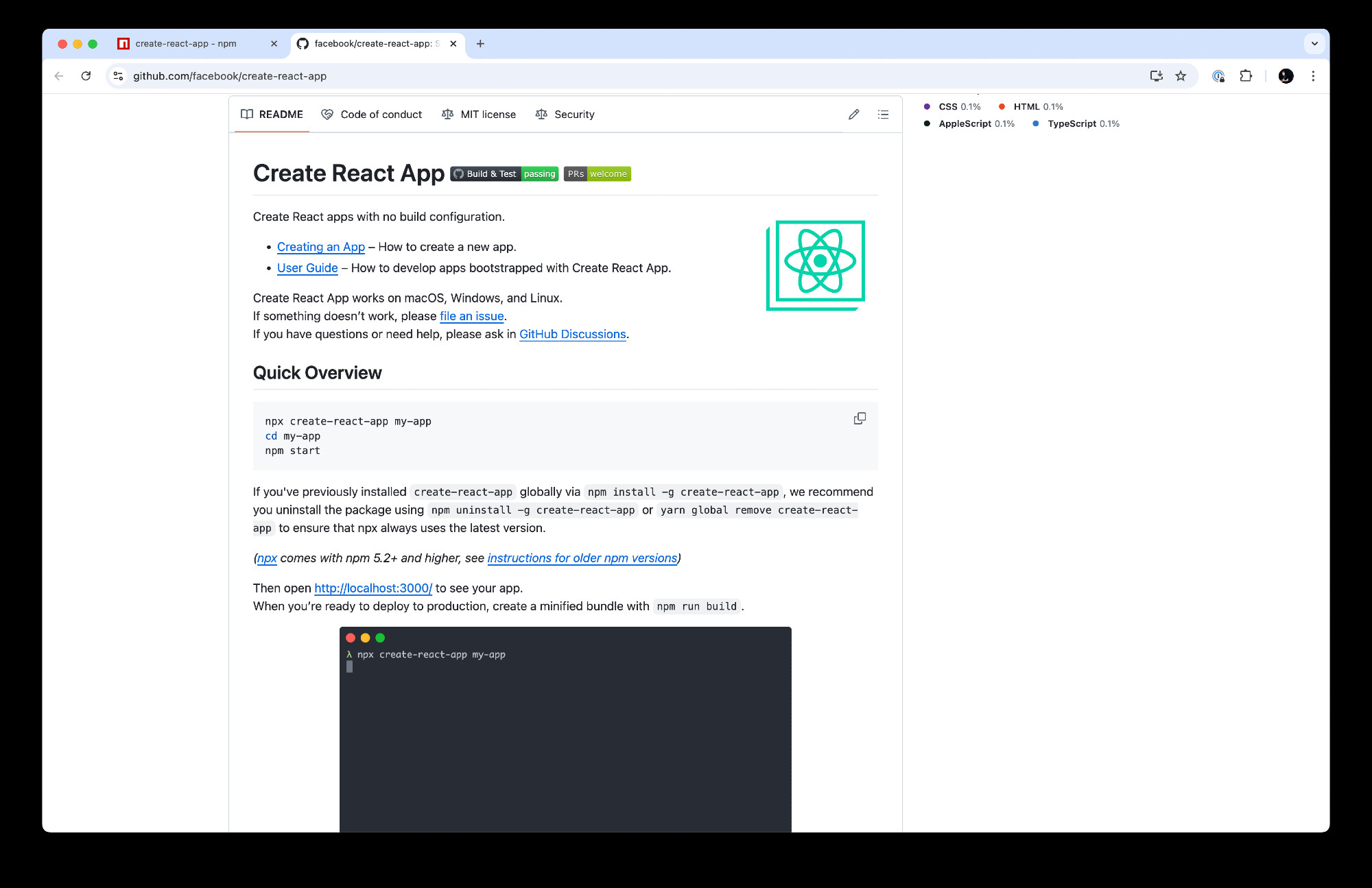Open the Extensions puzzle icon

(1246, 76)
